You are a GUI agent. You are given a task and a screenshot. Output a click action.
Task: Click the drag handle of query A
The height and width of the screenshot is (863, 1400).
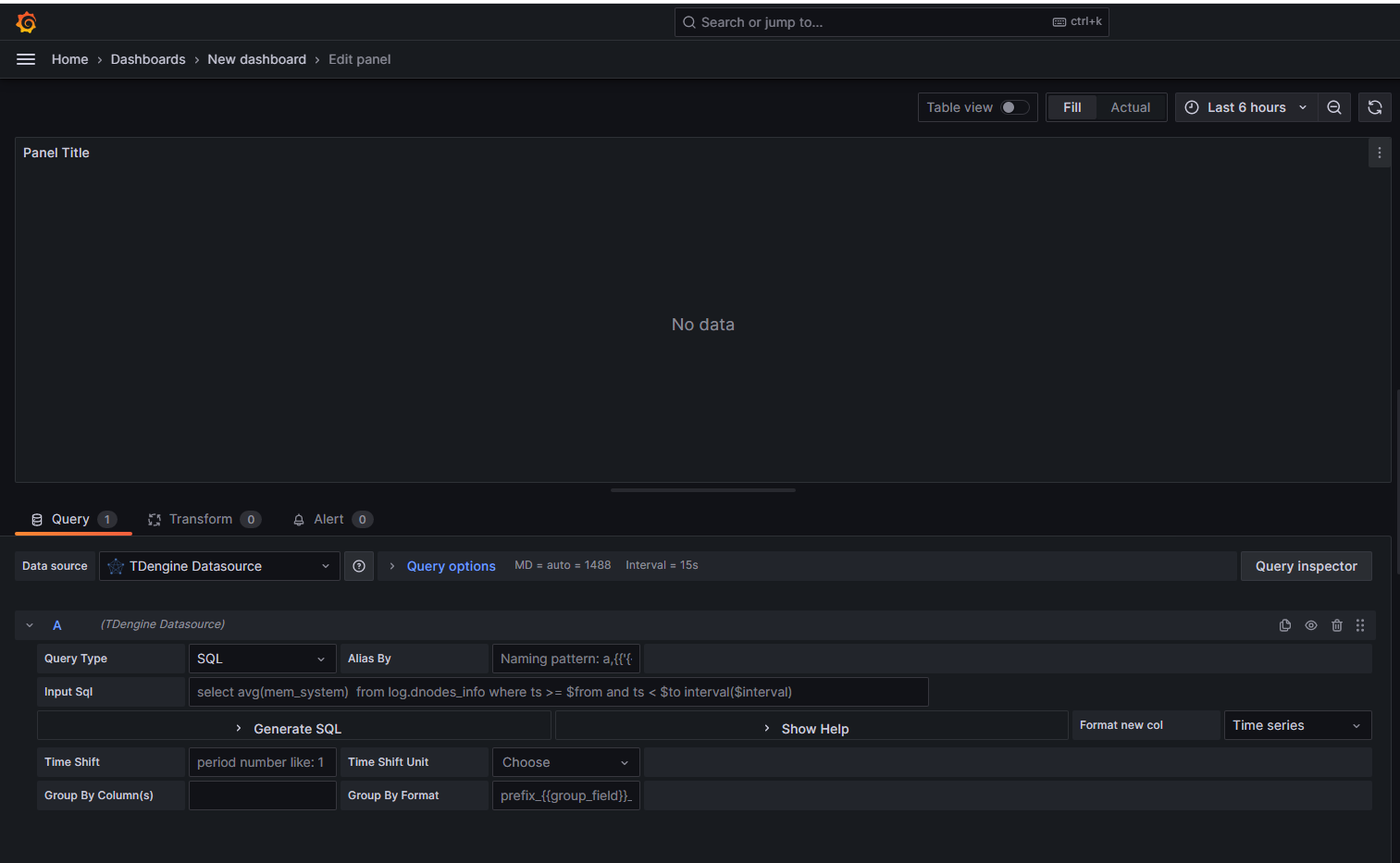(1360, 625)
